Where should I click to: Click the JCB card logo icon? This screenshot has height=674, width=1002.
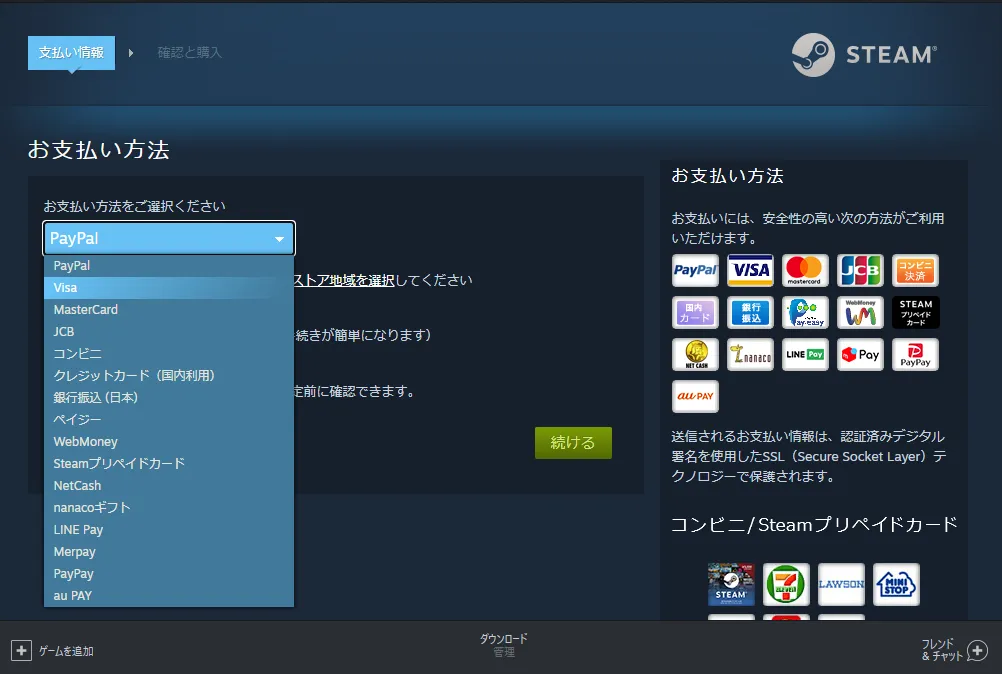860,270
